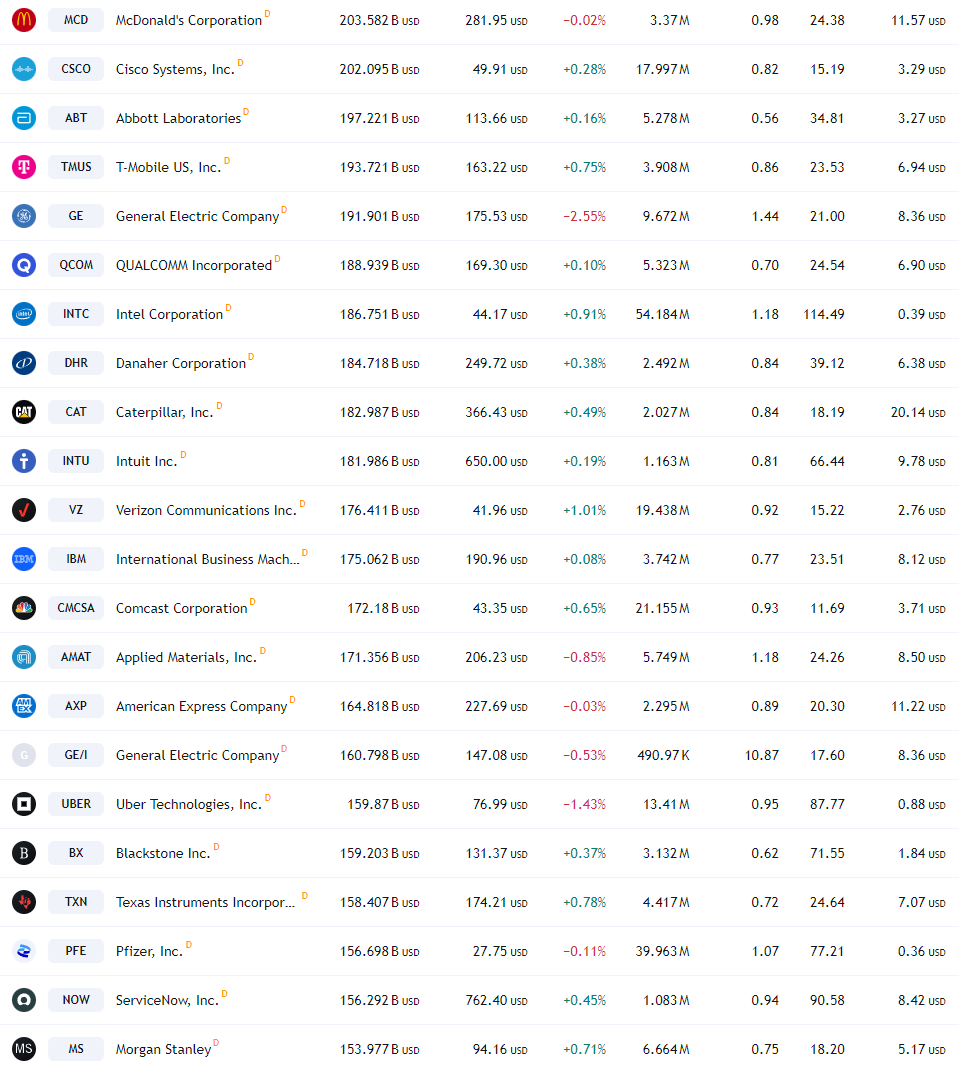Image resolution: width=959 pixels, height=1069 pixels.
Task: Click Intuit's price 650.00 USD
Action: coord(496,462)
